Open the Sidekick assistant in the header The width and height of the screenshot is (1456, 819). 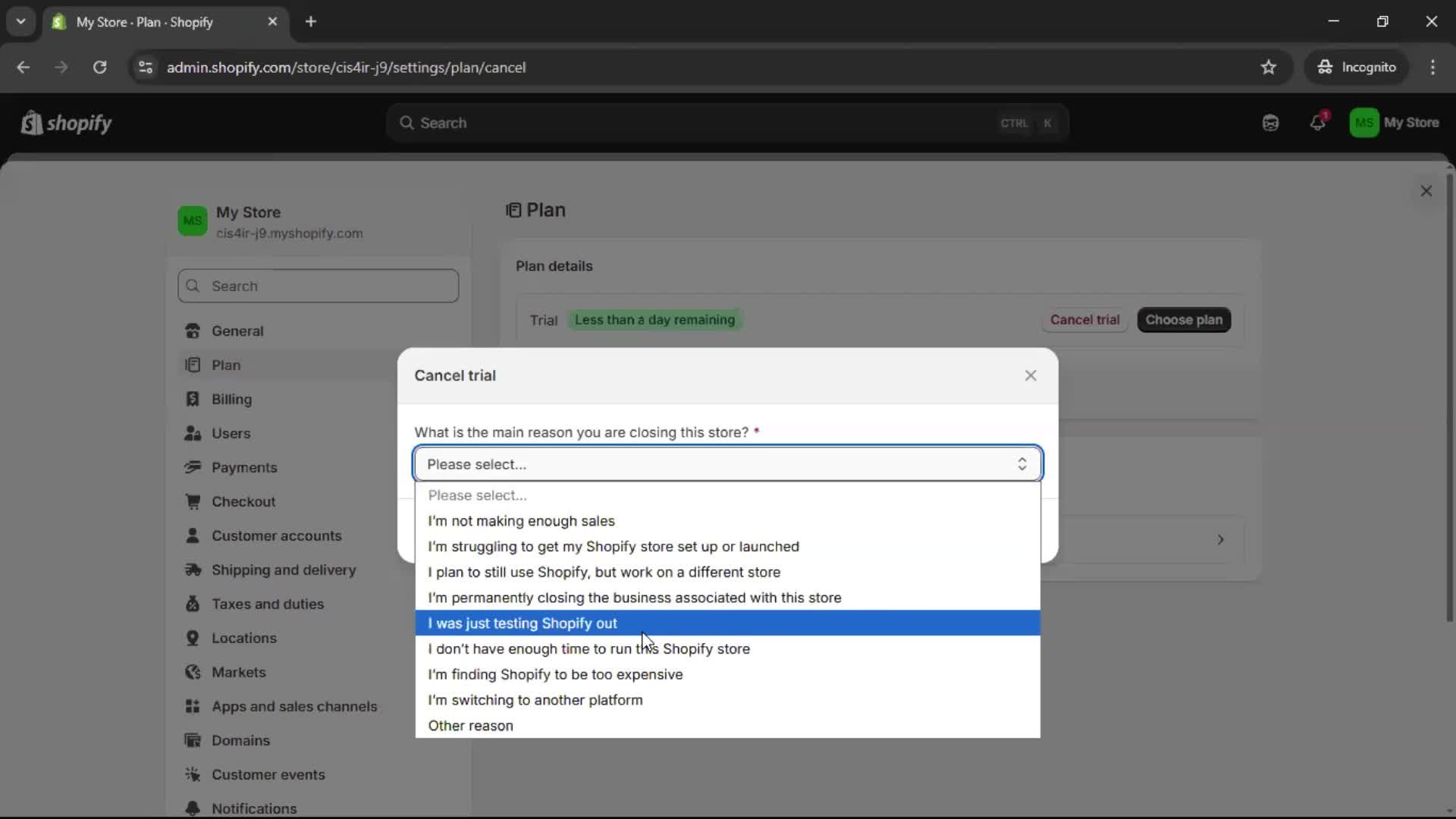pos(1270,123)
